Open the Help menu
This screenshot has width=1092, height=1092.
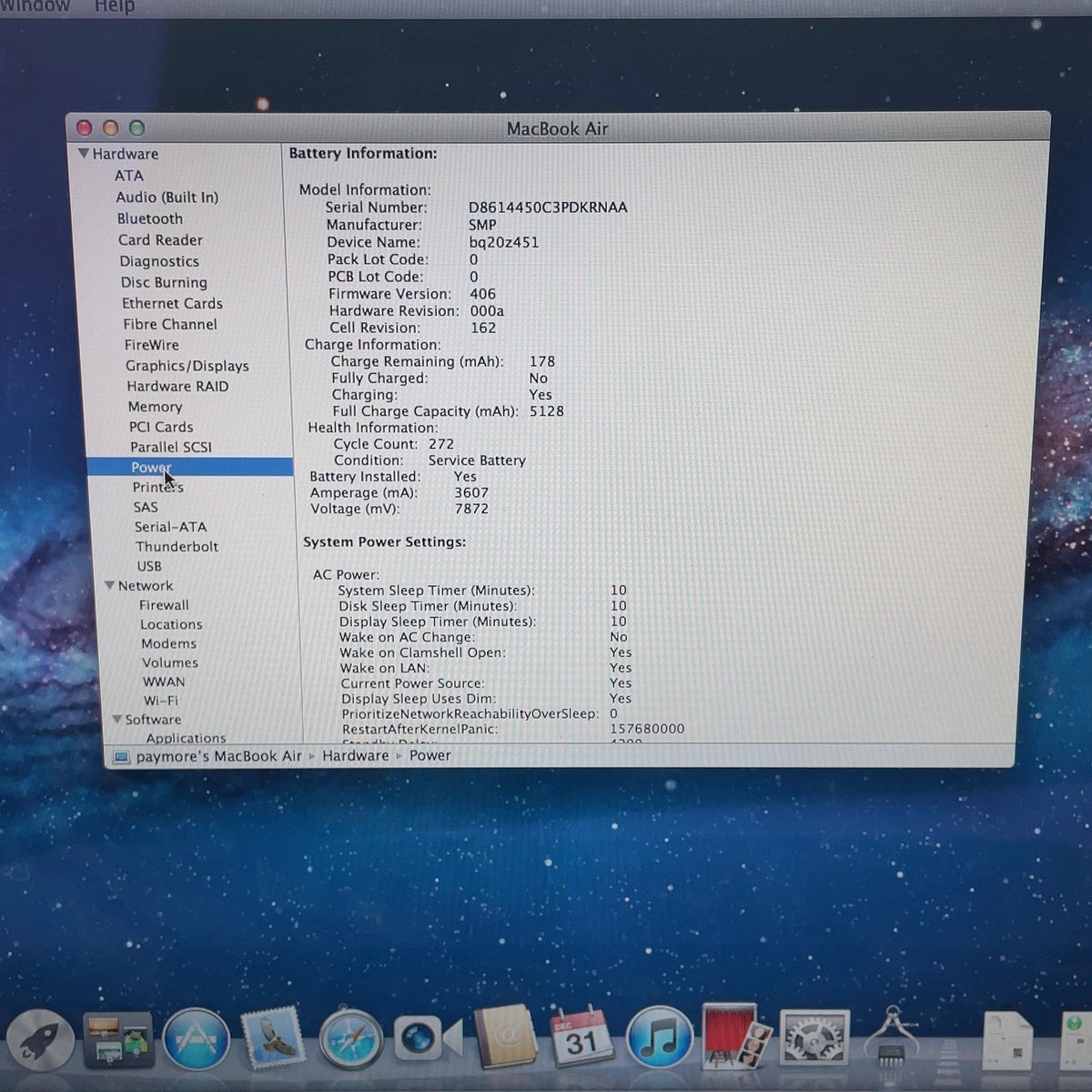(x=115, y=5)
